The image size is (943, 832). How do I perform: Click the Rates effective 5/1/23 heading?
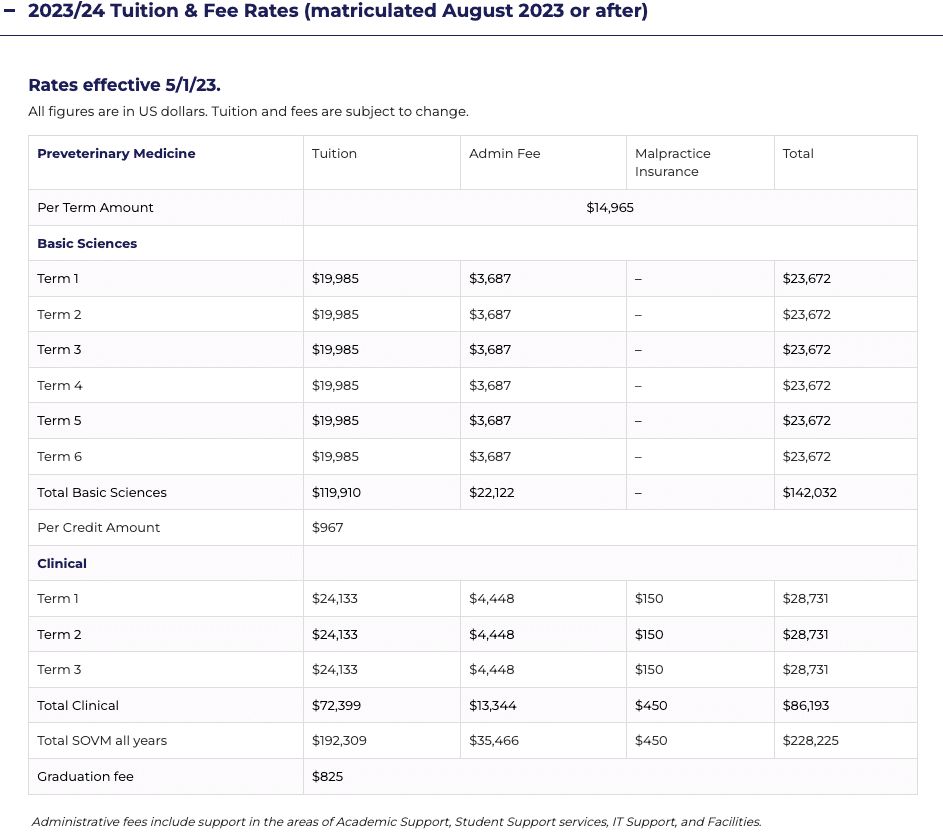124,85
